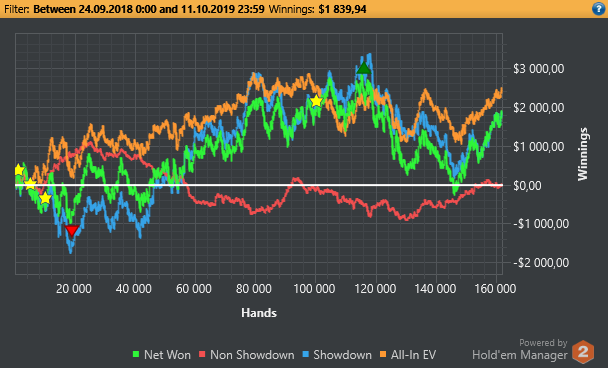Click the $3 000,00 axis label
The image size is (608, 368).
[x=539, y=69]
